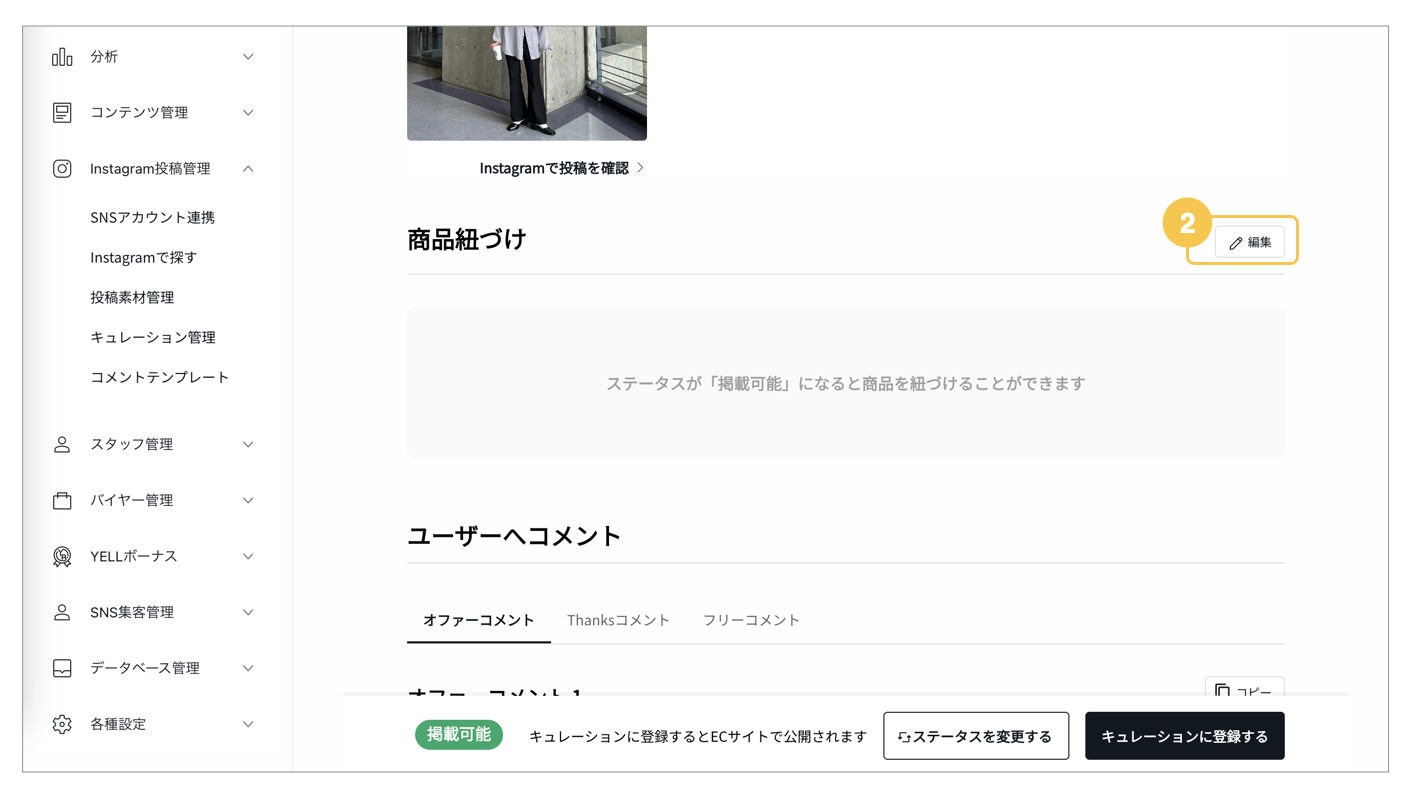
Task: Click the バイヤー管理 briefcase icon
Action: click(62, 500)
